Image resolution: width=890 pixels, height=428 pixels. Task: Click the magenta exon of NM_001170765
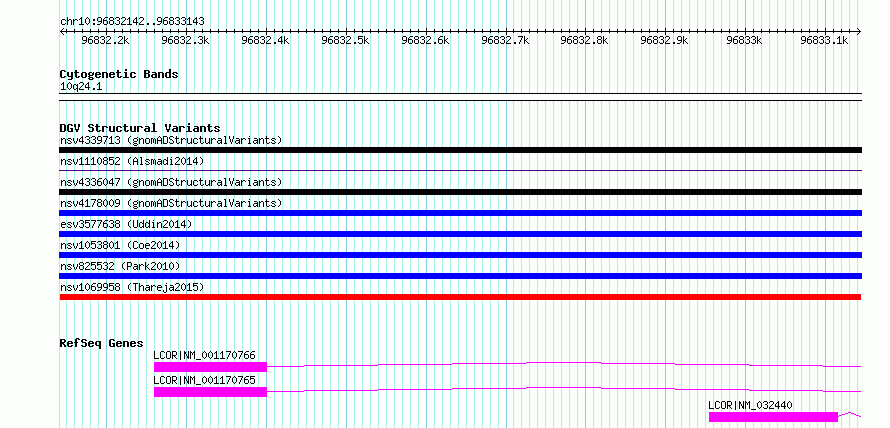[x=210, y=392]
